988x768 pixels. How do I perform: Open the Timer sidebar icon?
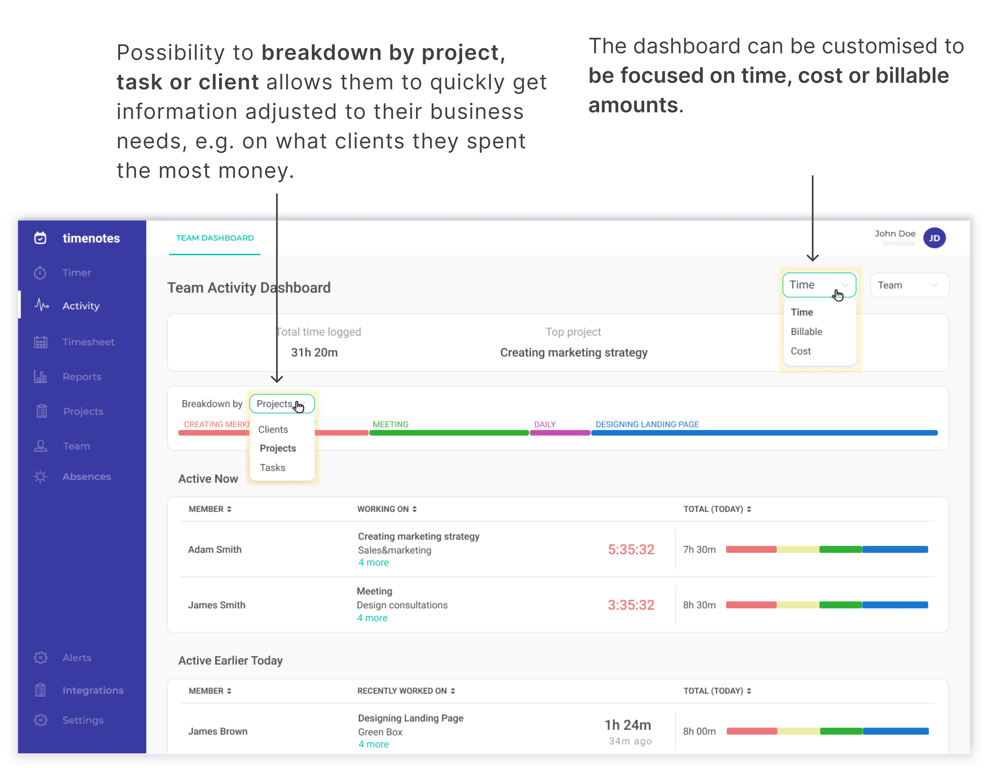coord(40,273)
